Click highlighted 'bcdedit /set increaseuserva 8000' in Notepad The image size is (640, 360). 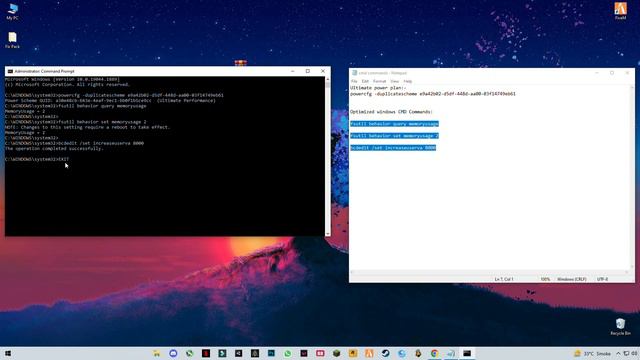393,148
